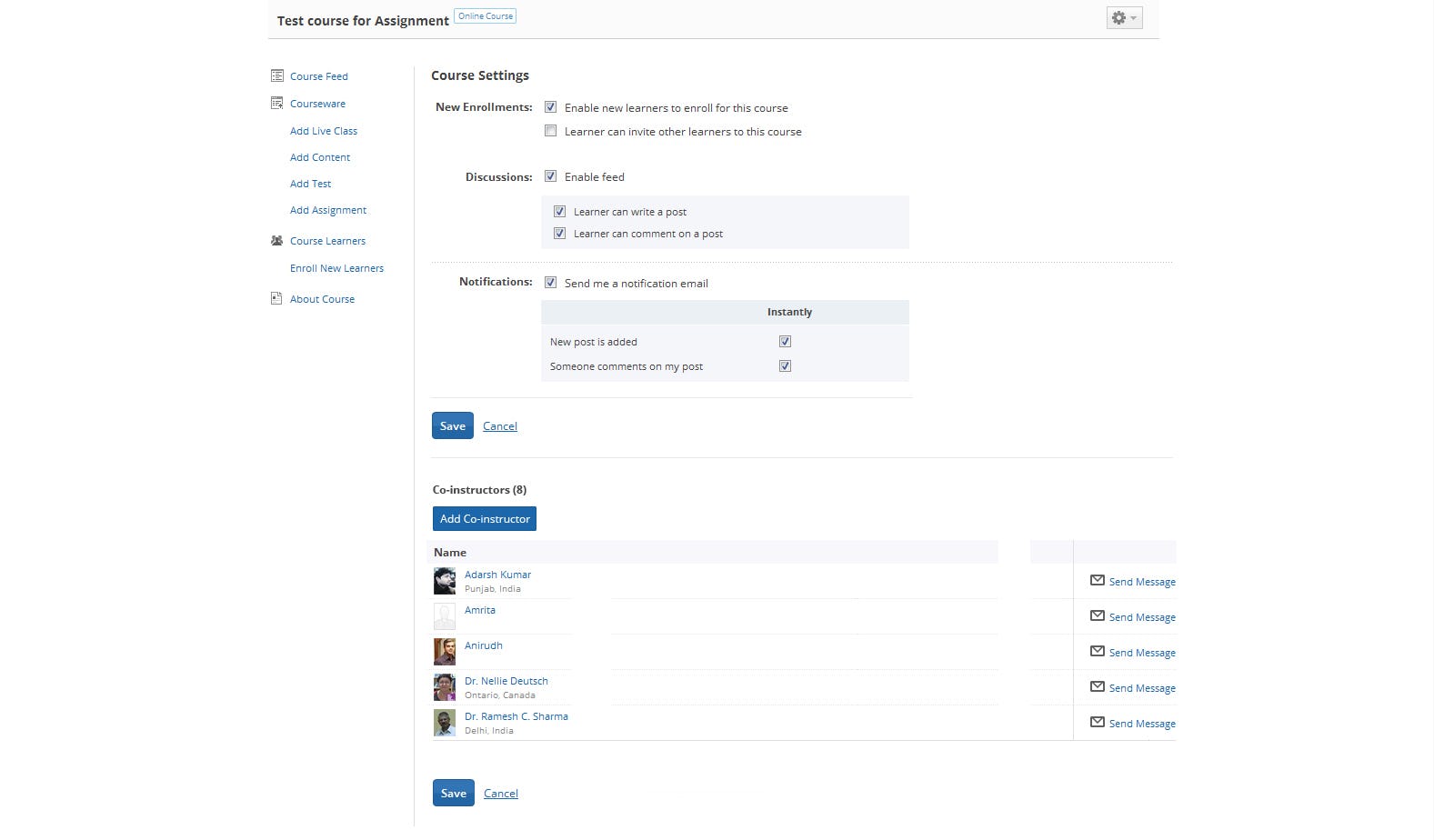Click the About Course page icon
Viewport: 1434px width, 840px height.
coord(276,298)
